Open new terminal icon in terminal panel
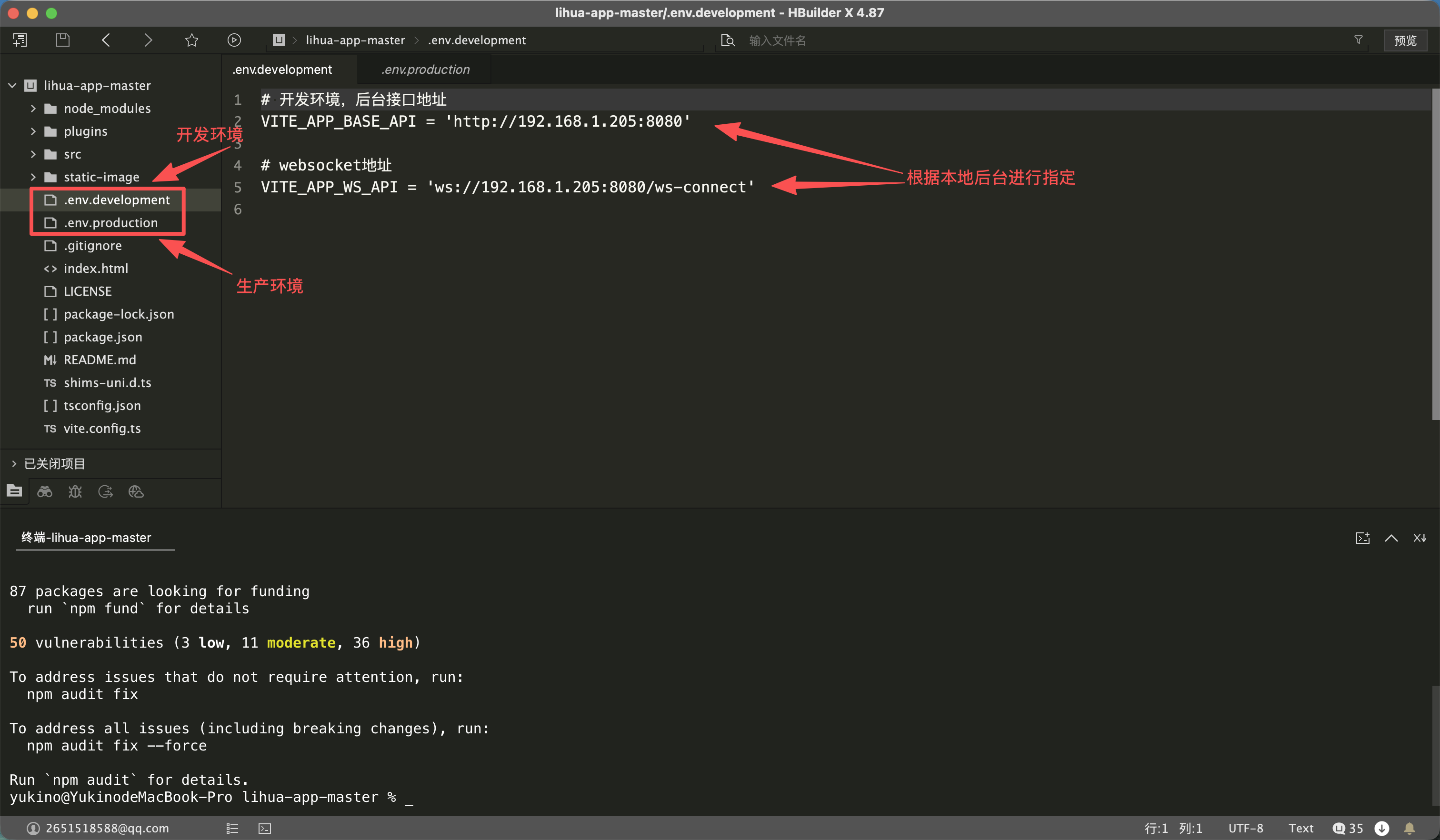Screen dimensions: 1440x840 click(1362, 538)
